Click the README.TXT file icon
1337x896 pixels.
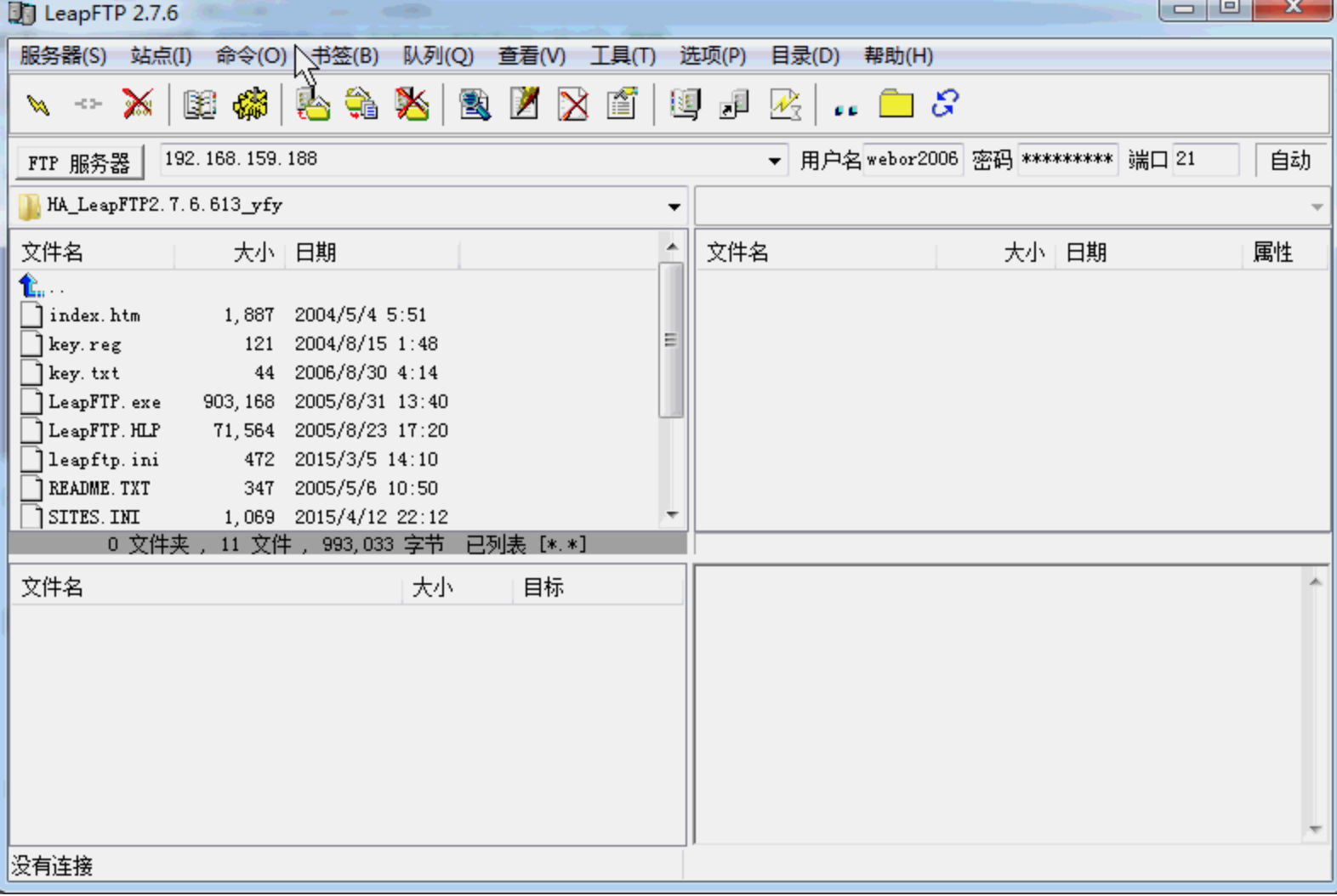(31, 489)
